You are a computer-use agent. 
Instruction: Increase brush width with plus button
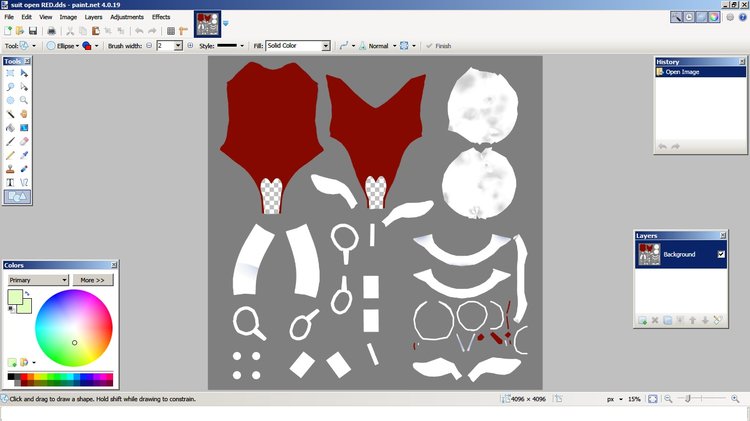[190, 46]
